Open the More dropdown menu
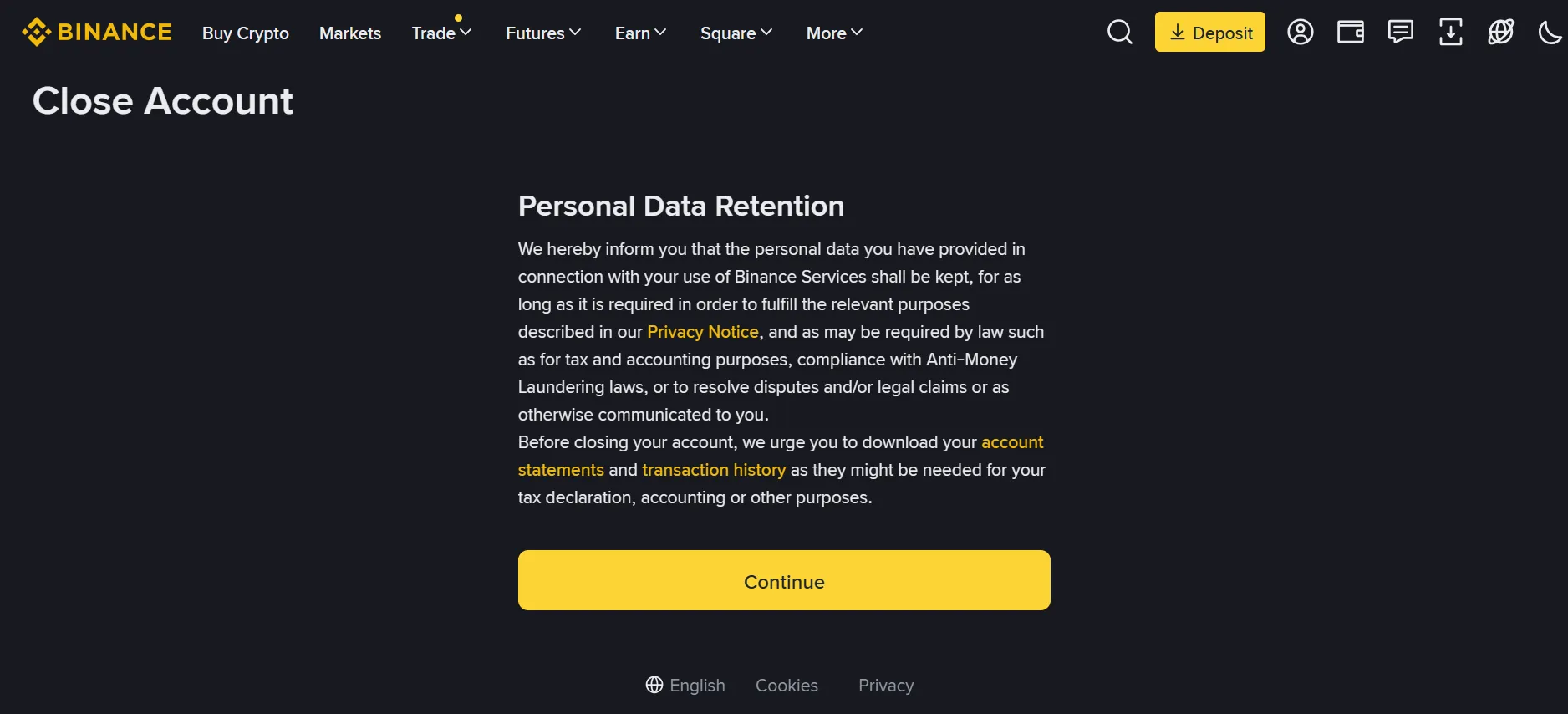The image size is (1568, 714). (833, 33)
